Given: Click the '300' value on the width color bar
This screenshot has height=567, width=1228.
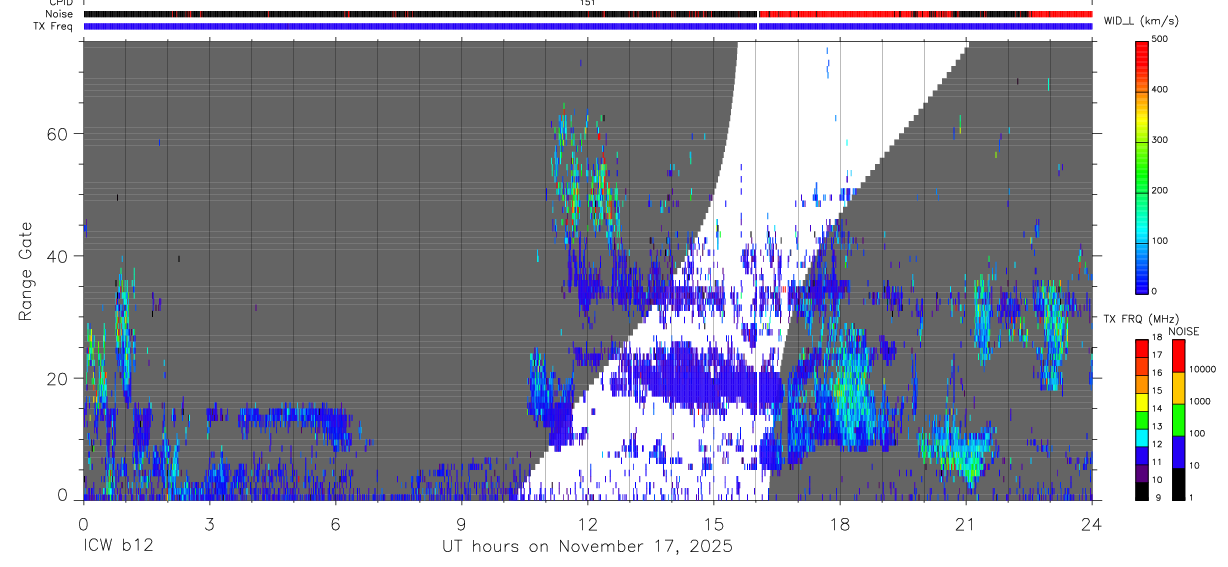Looking at the screenshot, I should pyautogui.click(x=1159, y=140).
